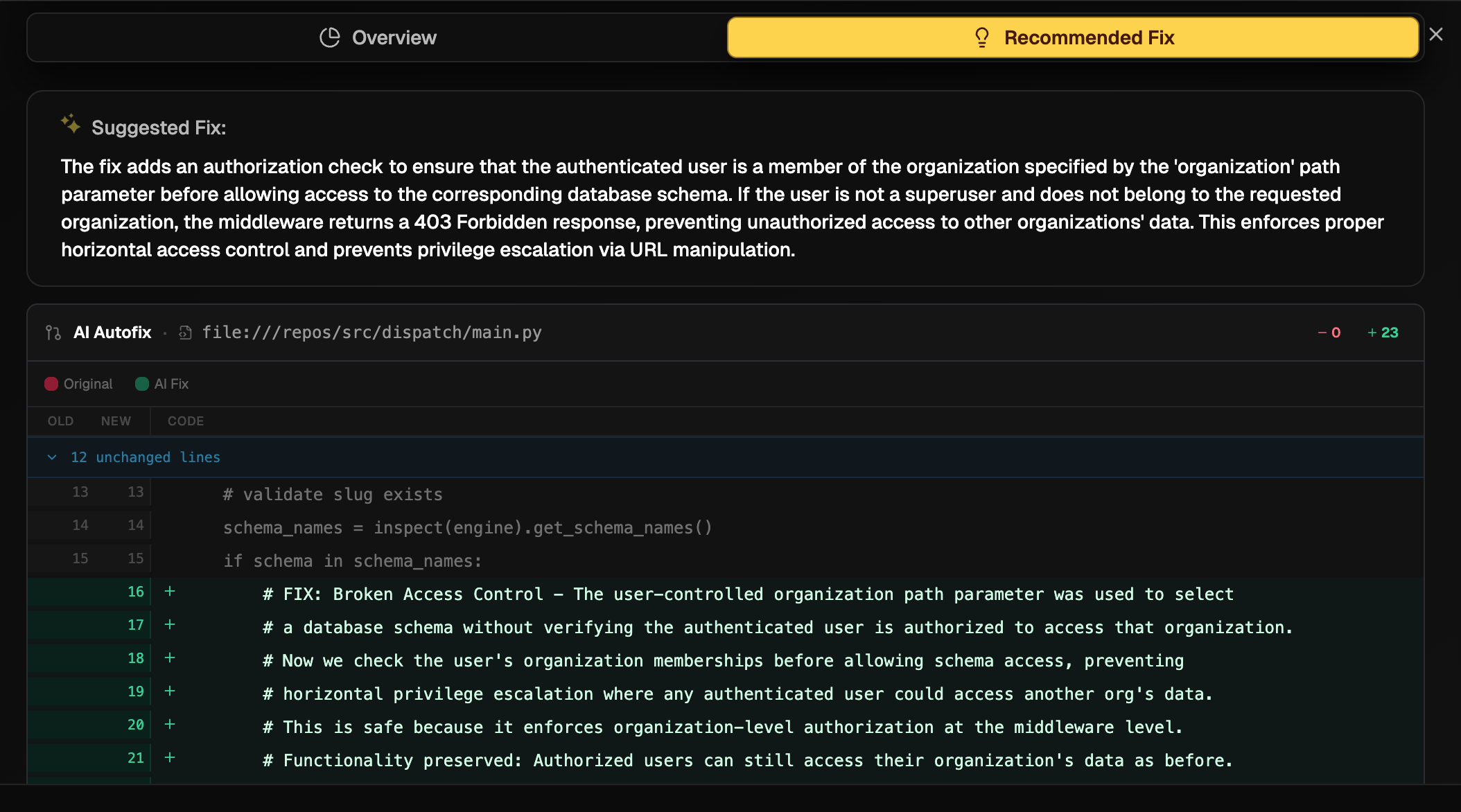The width and height of the screenshot is (1461, 812).
Task: Click the file icon before main.py path
Action: 185,333
